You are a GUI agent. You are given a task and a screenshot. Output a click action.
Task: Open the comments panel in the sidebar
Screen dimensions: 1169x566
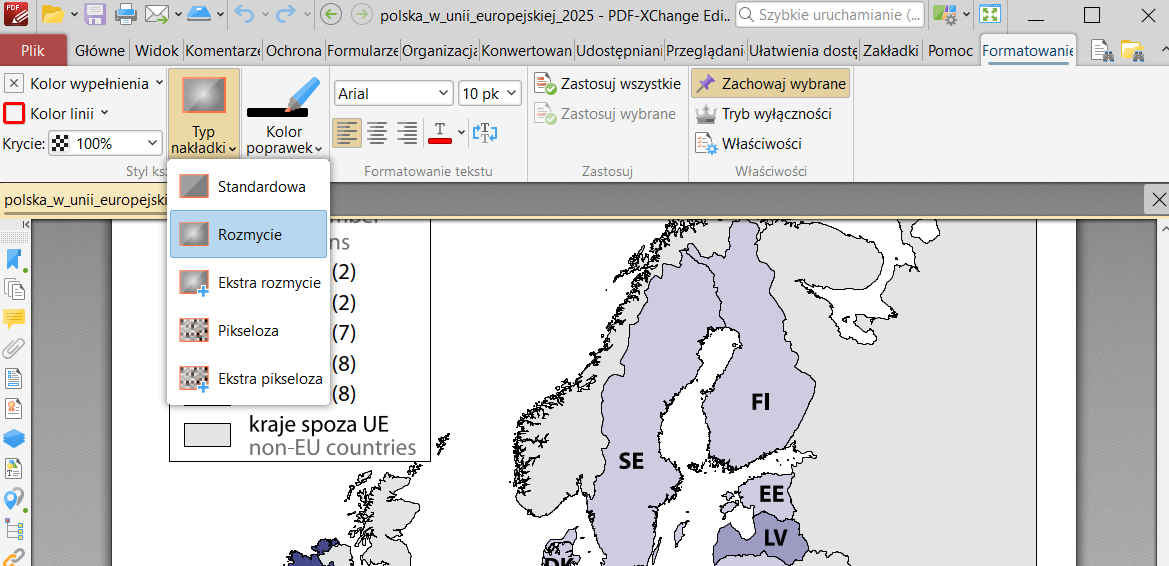click(x=14, y=319)
